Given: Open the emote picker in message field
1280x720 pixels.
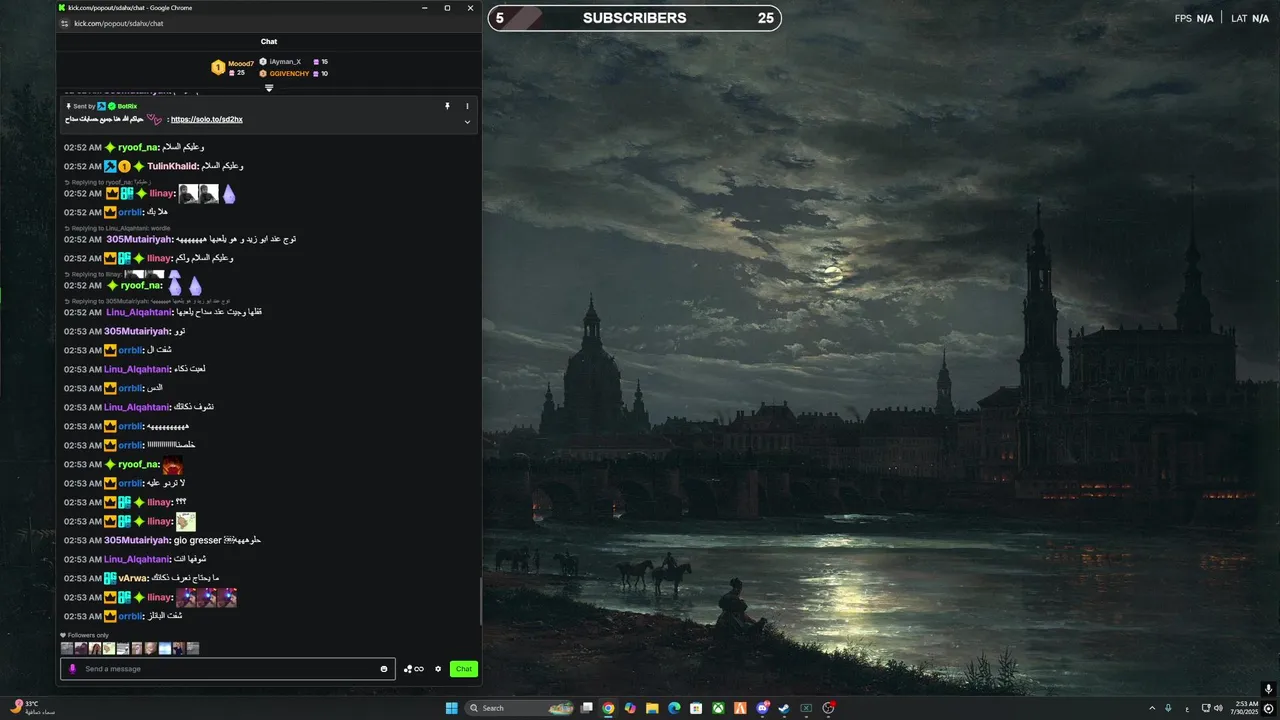Looking at the screenshot, I should coord(384,669).
